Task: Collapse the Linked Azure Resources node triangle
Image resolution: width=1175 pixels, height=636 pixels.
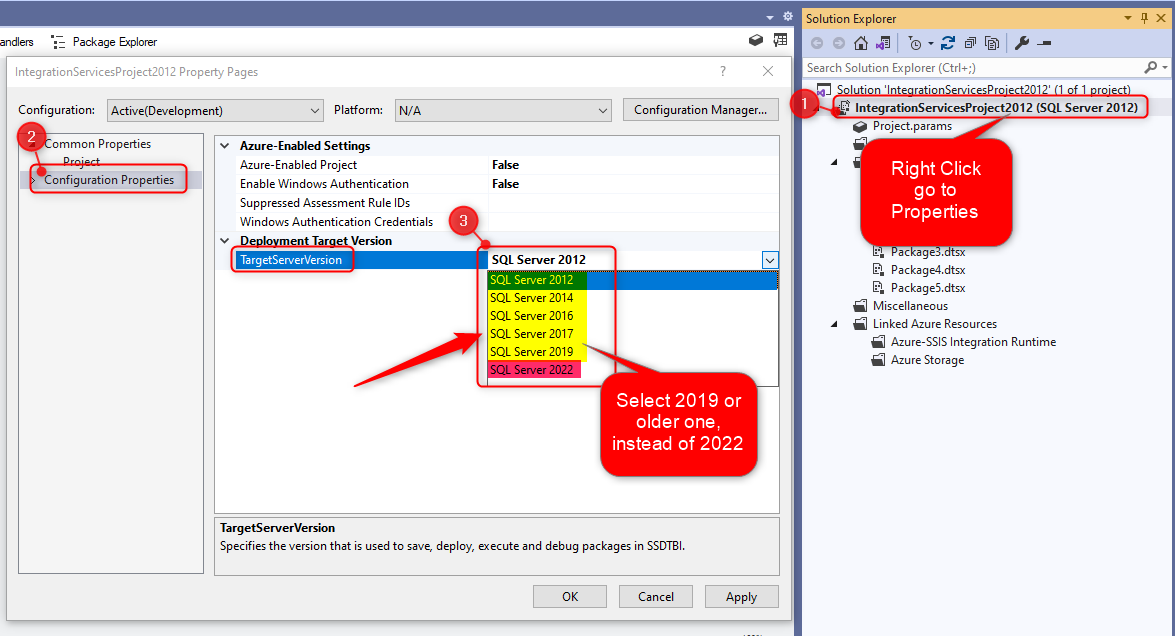Action: coord(834,324)
